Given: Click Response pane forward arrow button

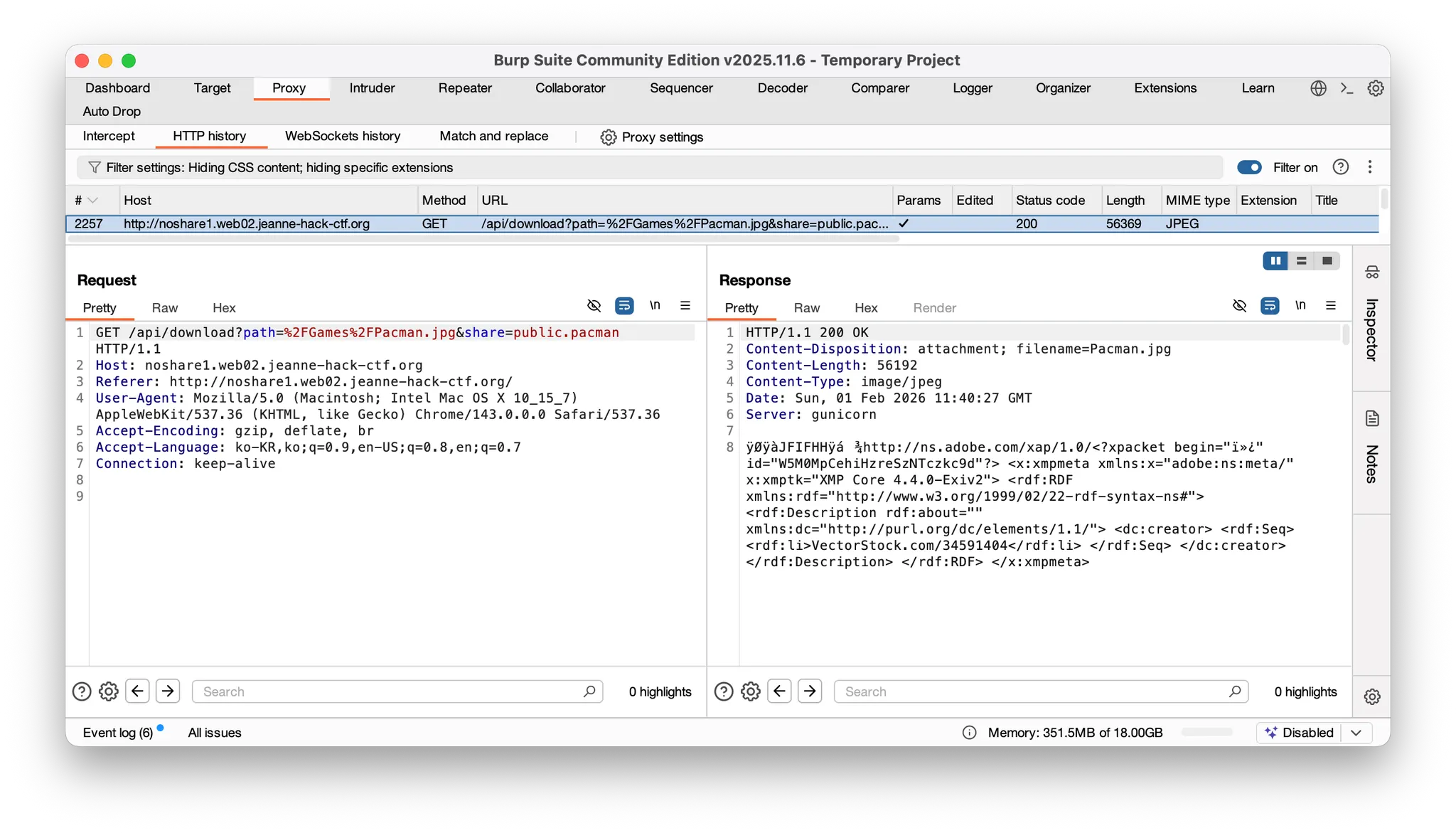Looking at the screenshot, I should (x=810, y=691).
